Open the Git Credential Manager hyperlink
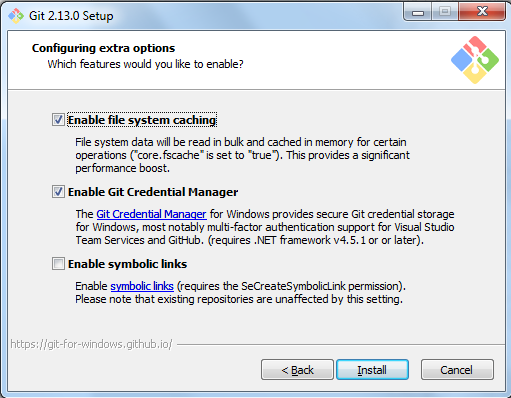This screenshot has height=398, width=511. coord(151,214)
